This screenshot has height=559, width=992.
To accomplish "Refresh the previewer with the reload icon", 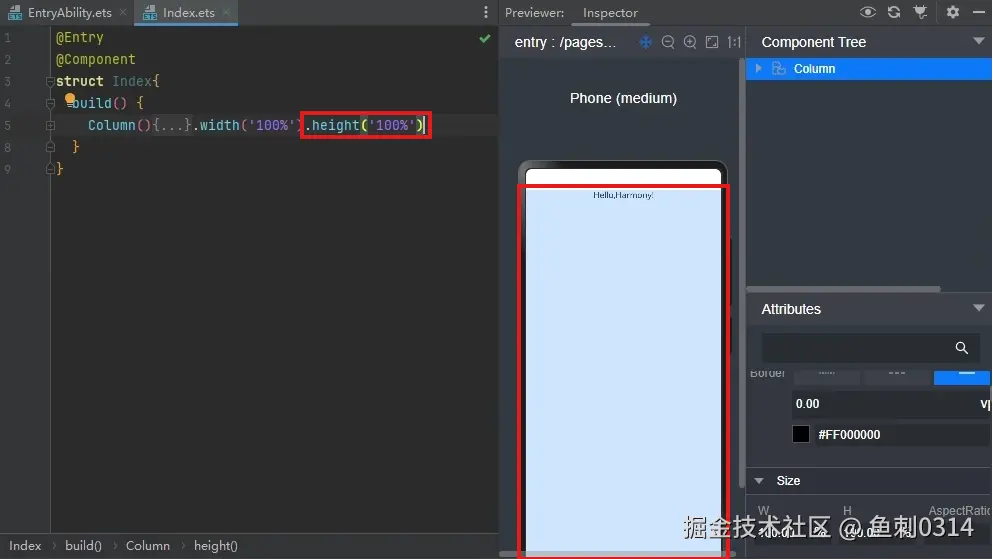I will point(893,12).
